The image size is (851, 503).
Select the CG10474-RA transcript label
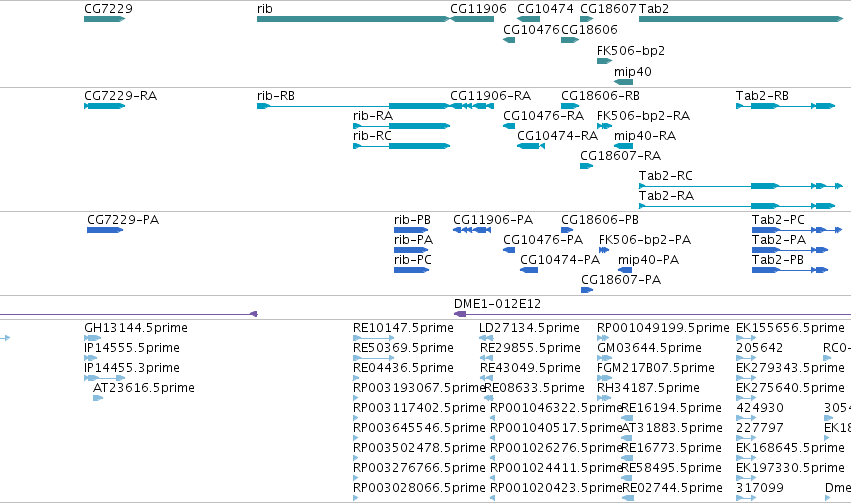(x=557, y=136)
